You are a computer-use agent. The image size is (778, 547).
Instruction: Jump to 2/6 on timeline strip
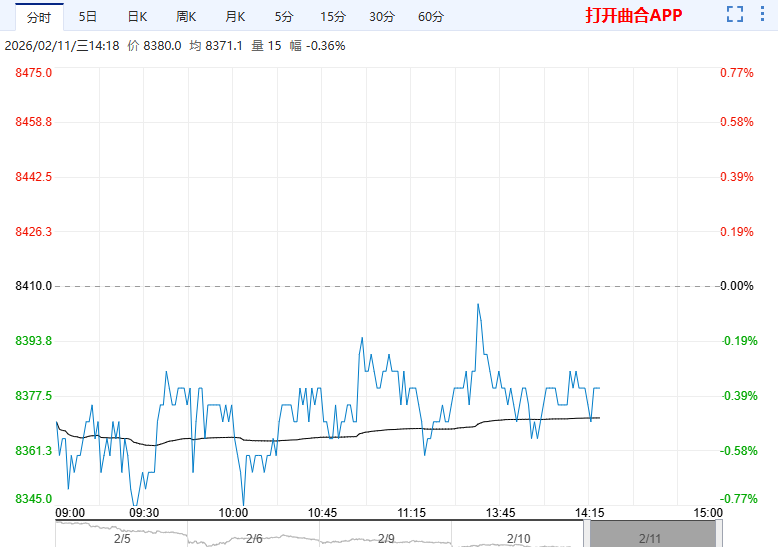point(254,538)
